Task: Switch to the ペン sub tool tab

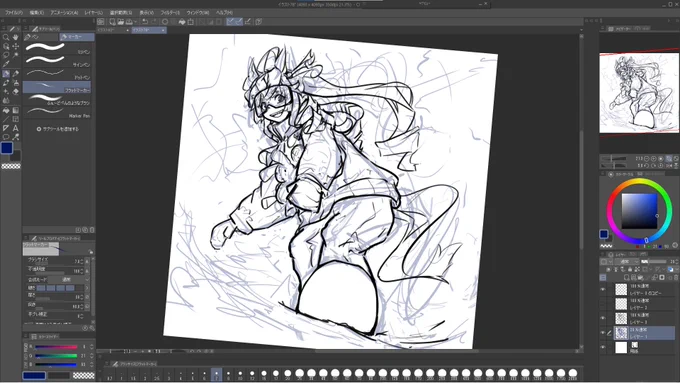Action: tap(41, 37)
